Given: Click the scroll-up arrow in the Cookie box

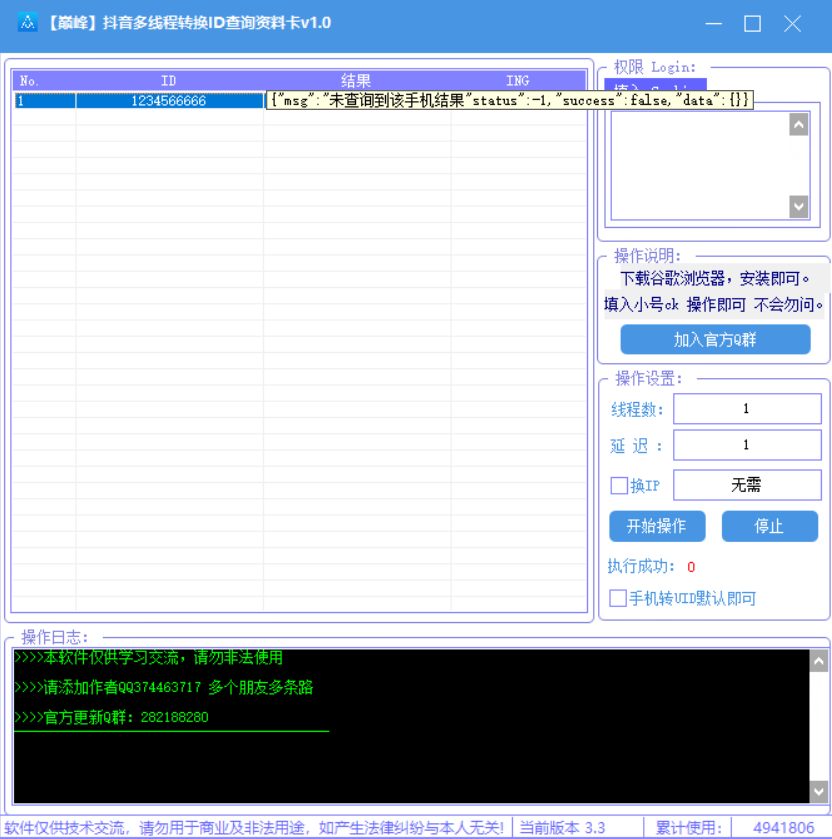Looking at the screenshot, I should [x=798, y=123].
